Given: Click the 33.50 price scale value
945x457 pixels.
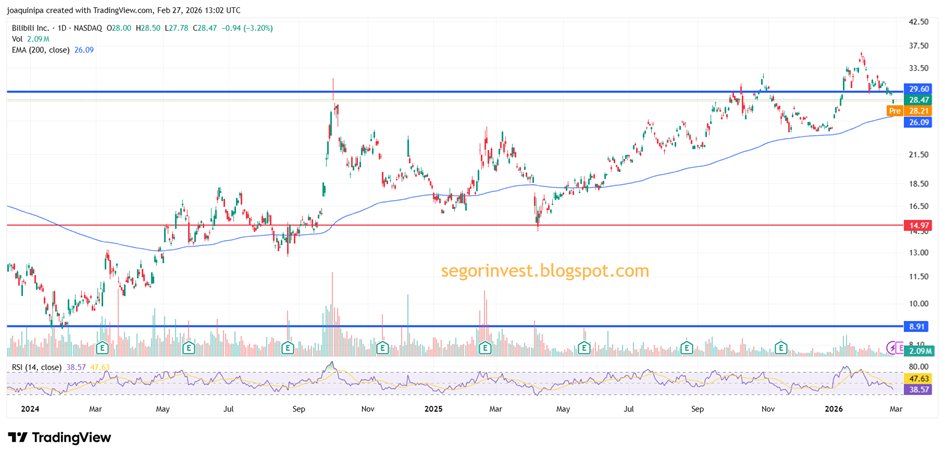Looking at the screenshot, I should [x=919, y=68].
